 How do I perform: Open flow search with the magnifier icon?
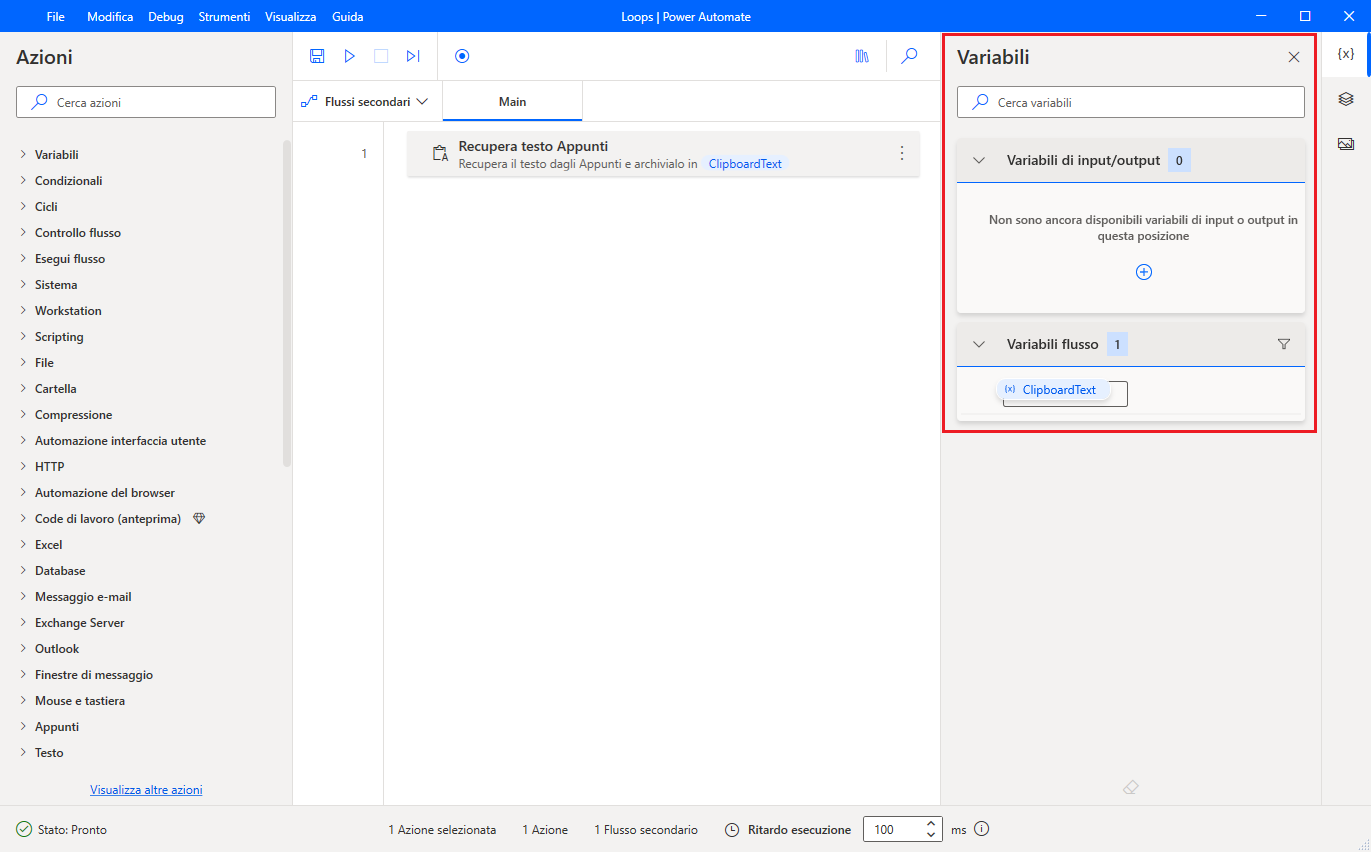(x=909, y=56)
